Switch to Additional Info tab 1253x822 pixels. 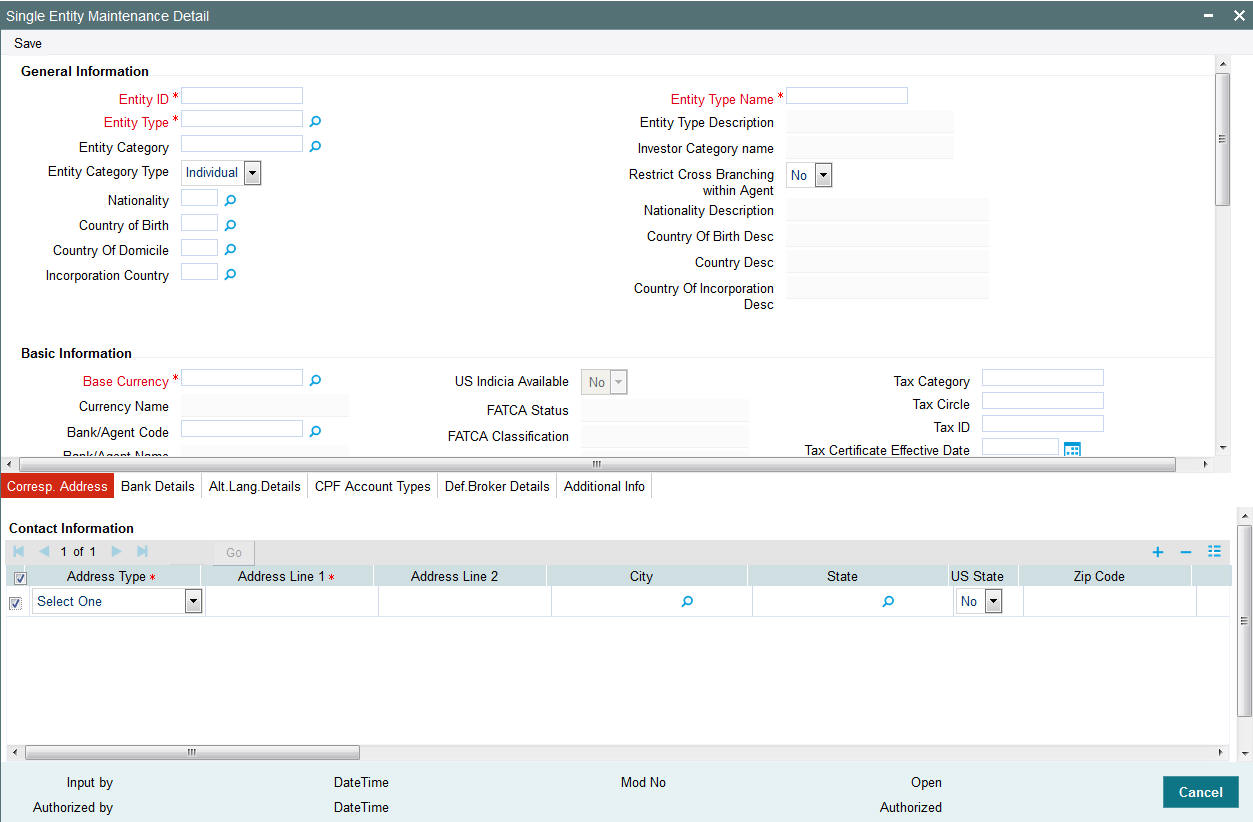605,486
